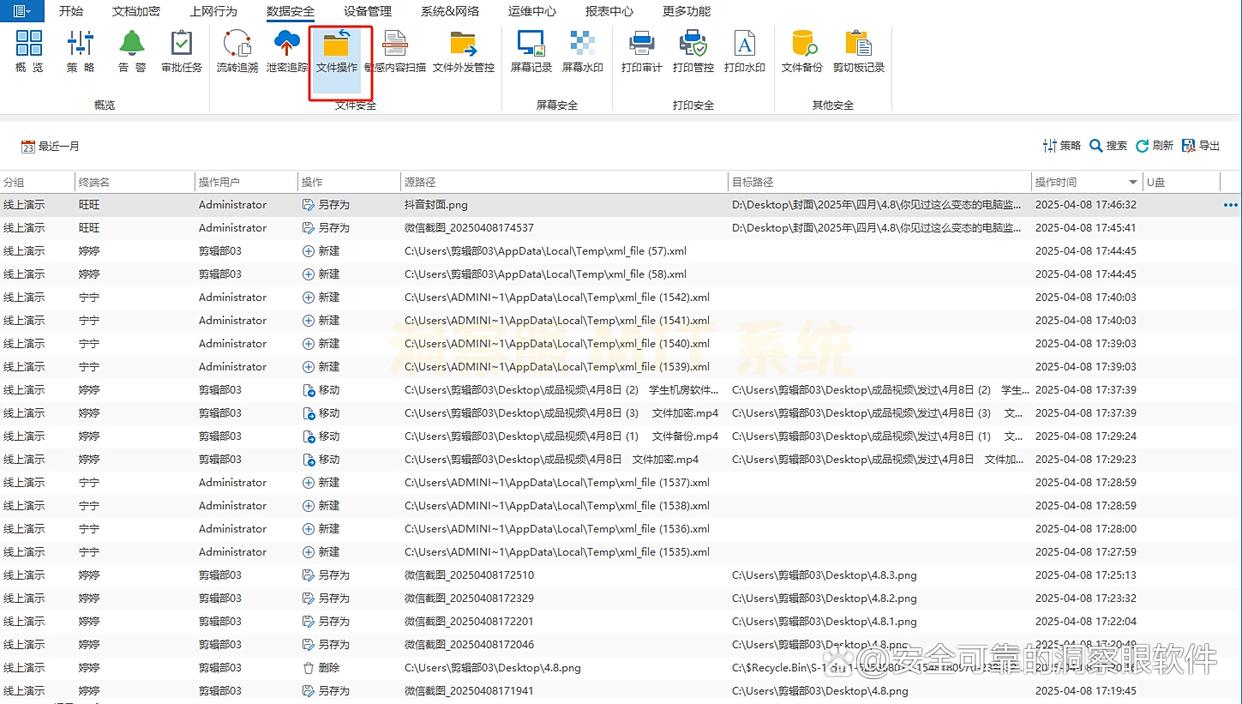Viewport: 1242px width, 704px height.
Task: Switch to the 开始 tab
Action: coord(71,11)
